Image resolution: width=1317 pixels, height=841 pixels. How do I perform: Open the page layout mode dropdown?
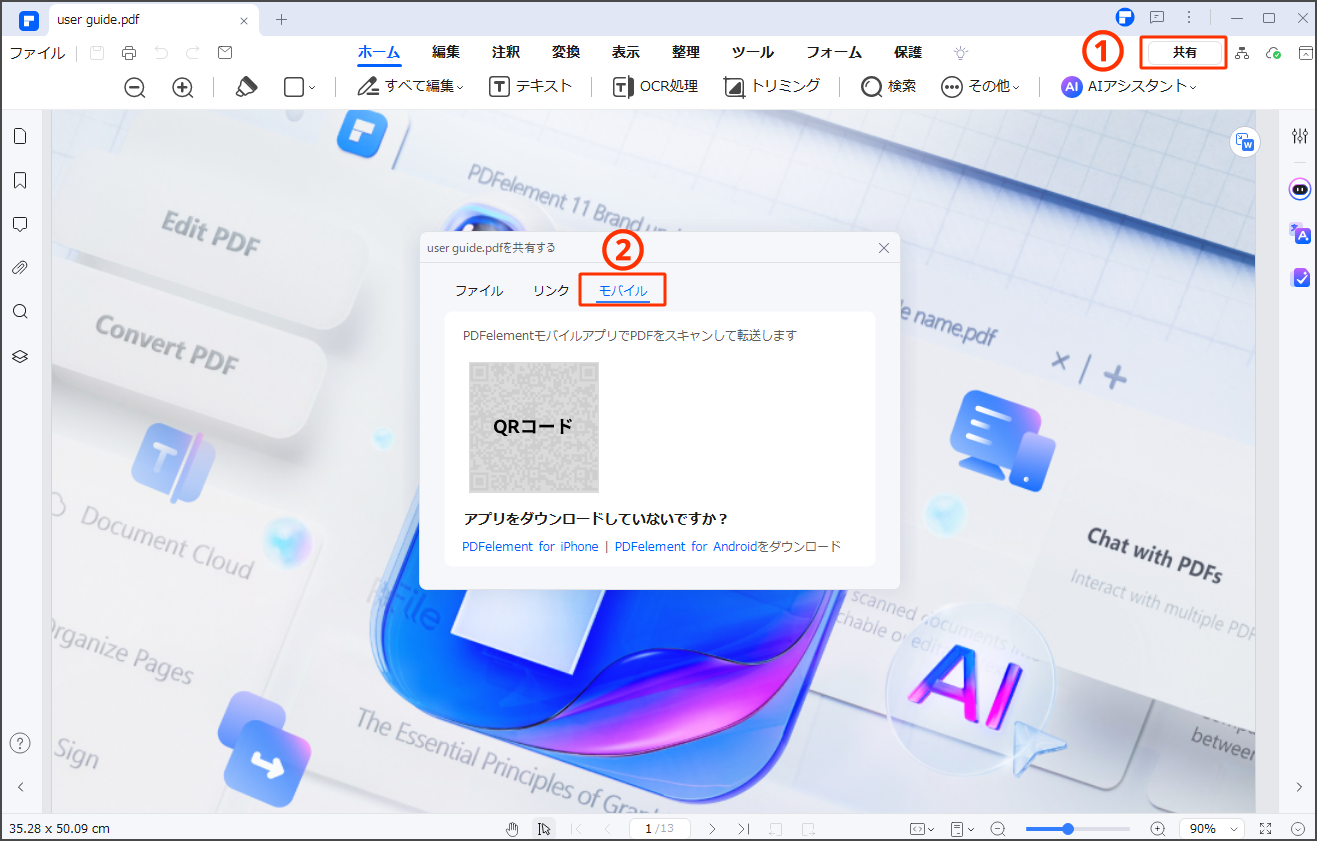[x=962, y=829]
